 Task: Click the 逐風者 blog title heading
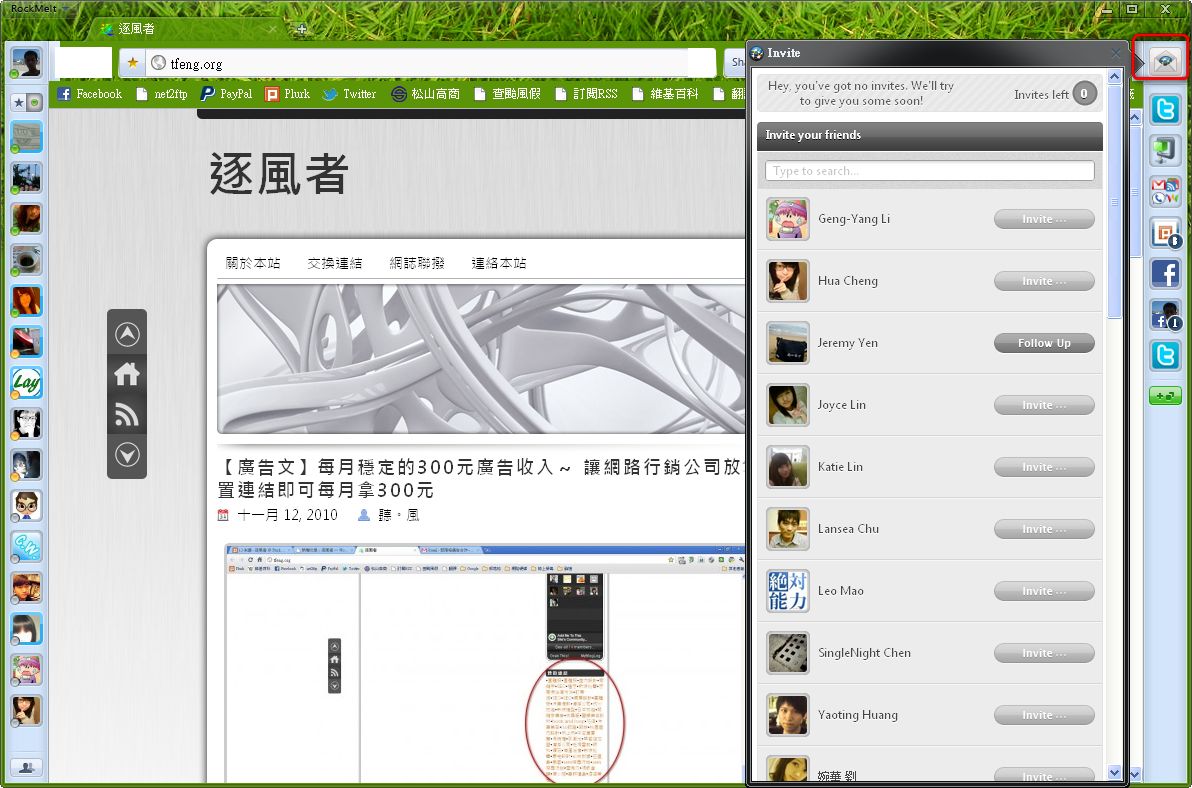[x=279, y=174]
